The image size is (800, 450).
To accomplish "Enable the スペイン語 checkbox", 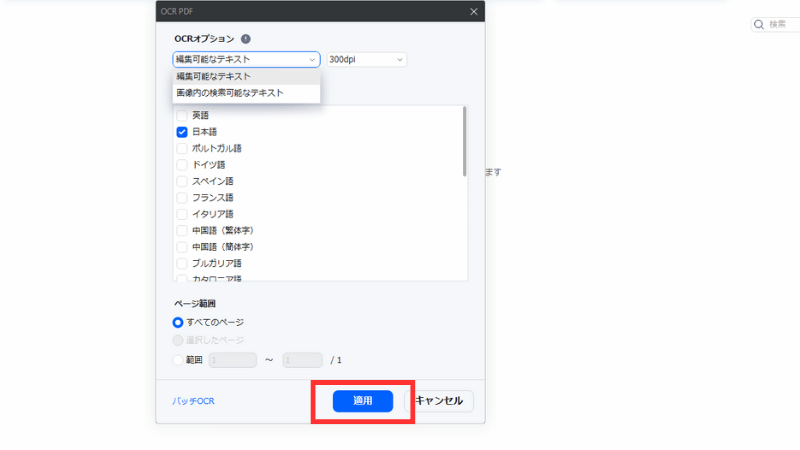I will click(x=182, y=181).
